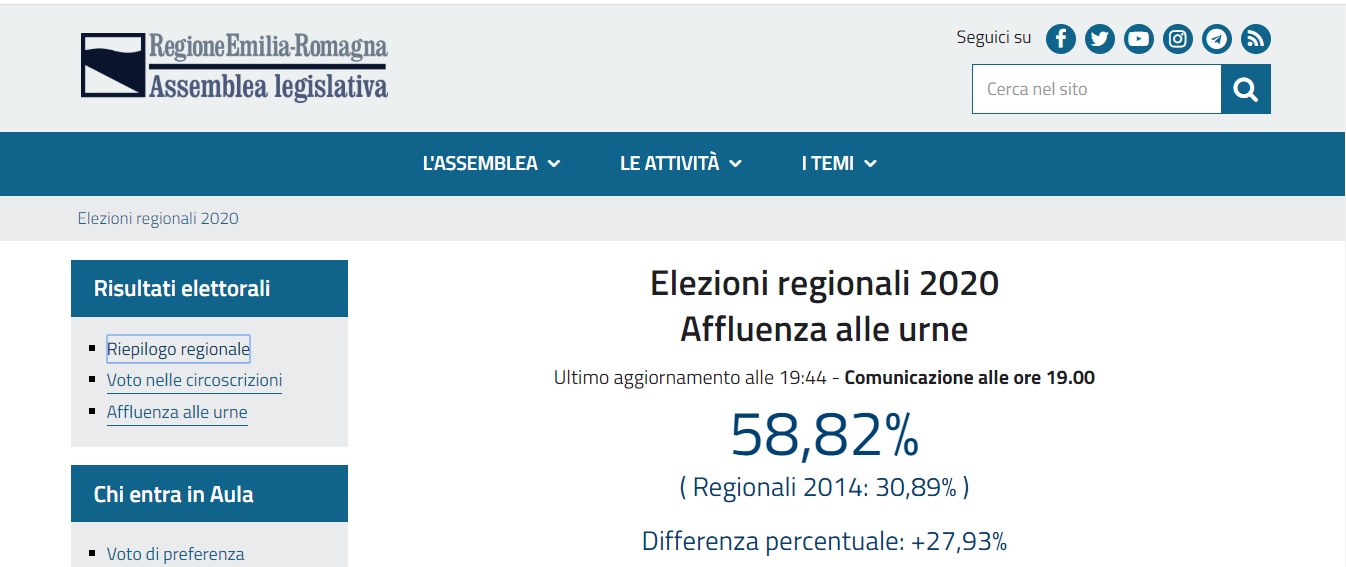The width and height of the screenshot is (1346, 567).
Task: Open the Telegram social icon
Action: pyautogui.click(x=1217, y=39)
